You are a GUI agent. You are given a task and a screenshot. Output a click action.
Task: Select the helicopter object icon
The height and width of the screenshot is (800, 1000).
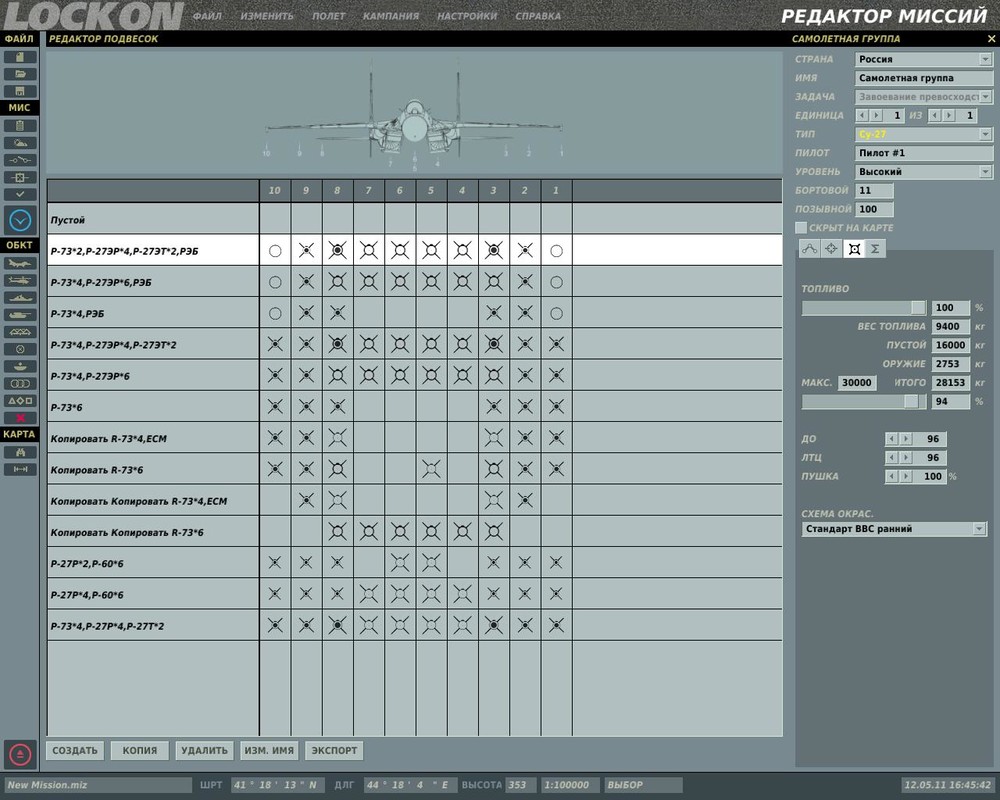(x=20, y=280)
